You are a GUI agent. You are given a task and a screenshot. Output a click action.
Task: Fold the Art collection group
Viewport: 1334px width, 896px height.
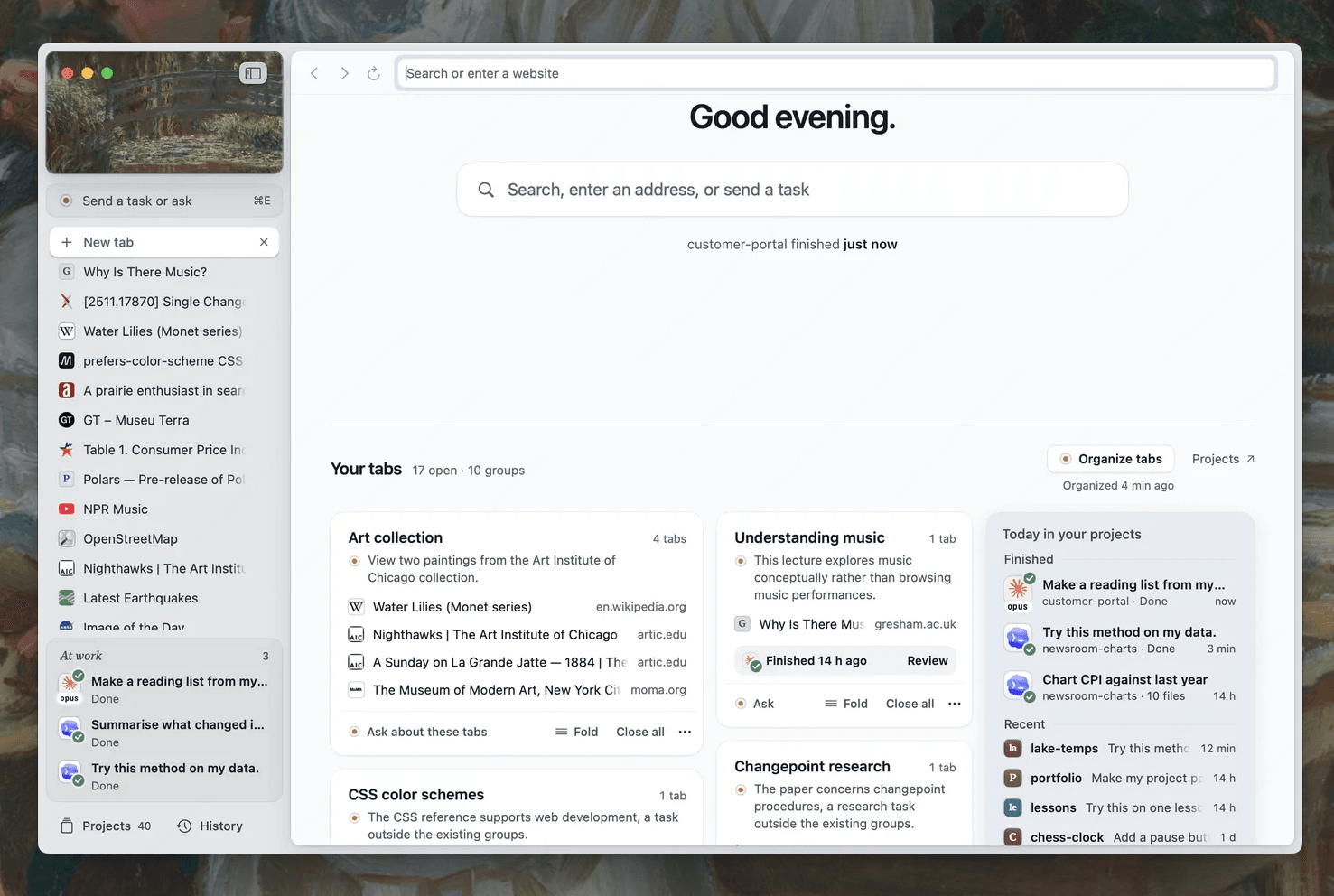tap(576, 732)
